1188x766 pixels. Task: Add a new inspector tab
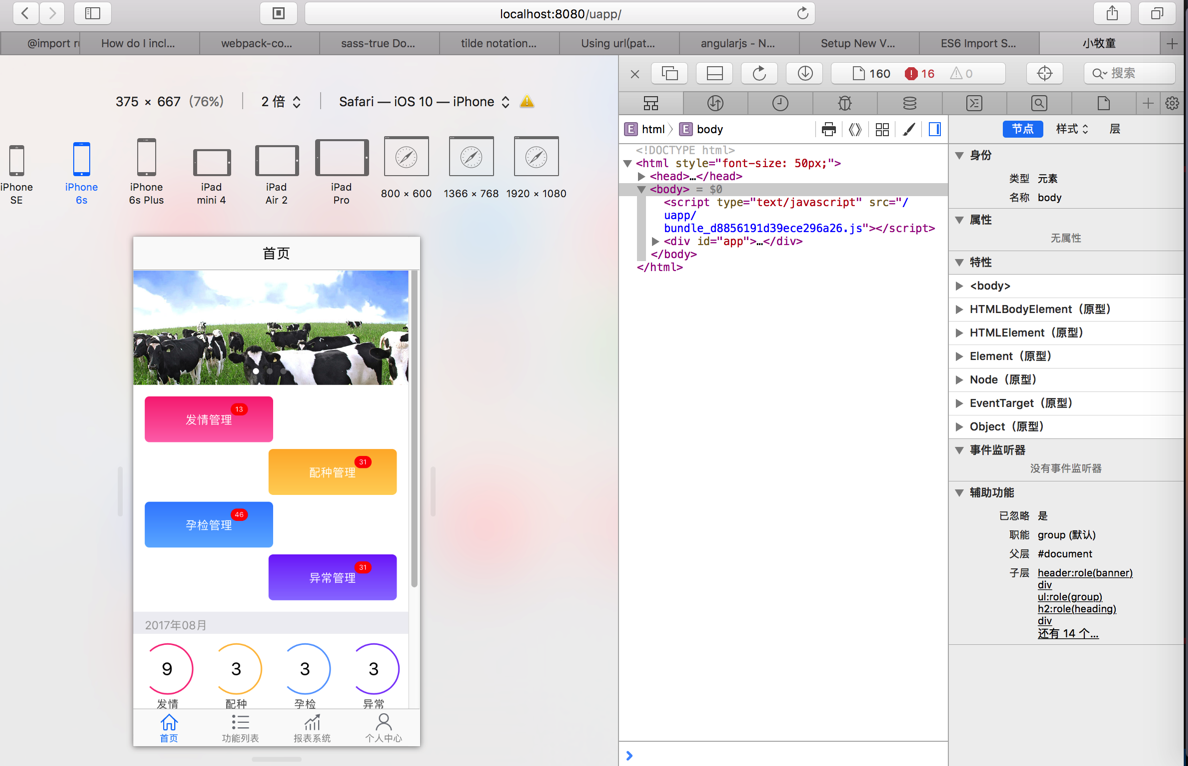pos(1148,103)
